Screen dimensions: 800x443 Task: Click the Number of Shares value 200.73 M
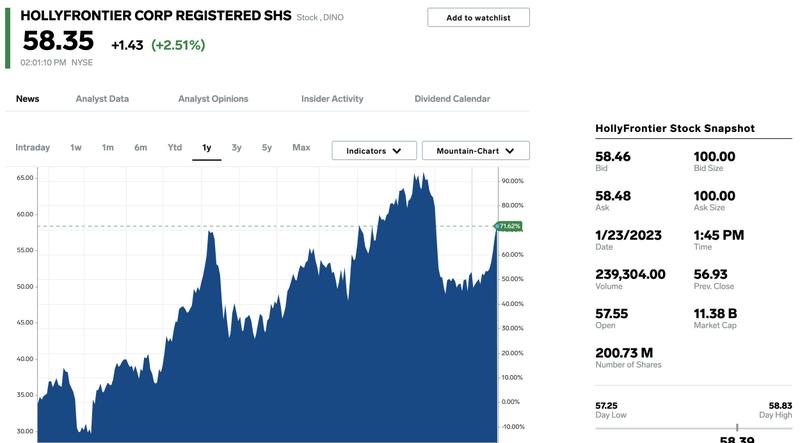tap(624, 353)
